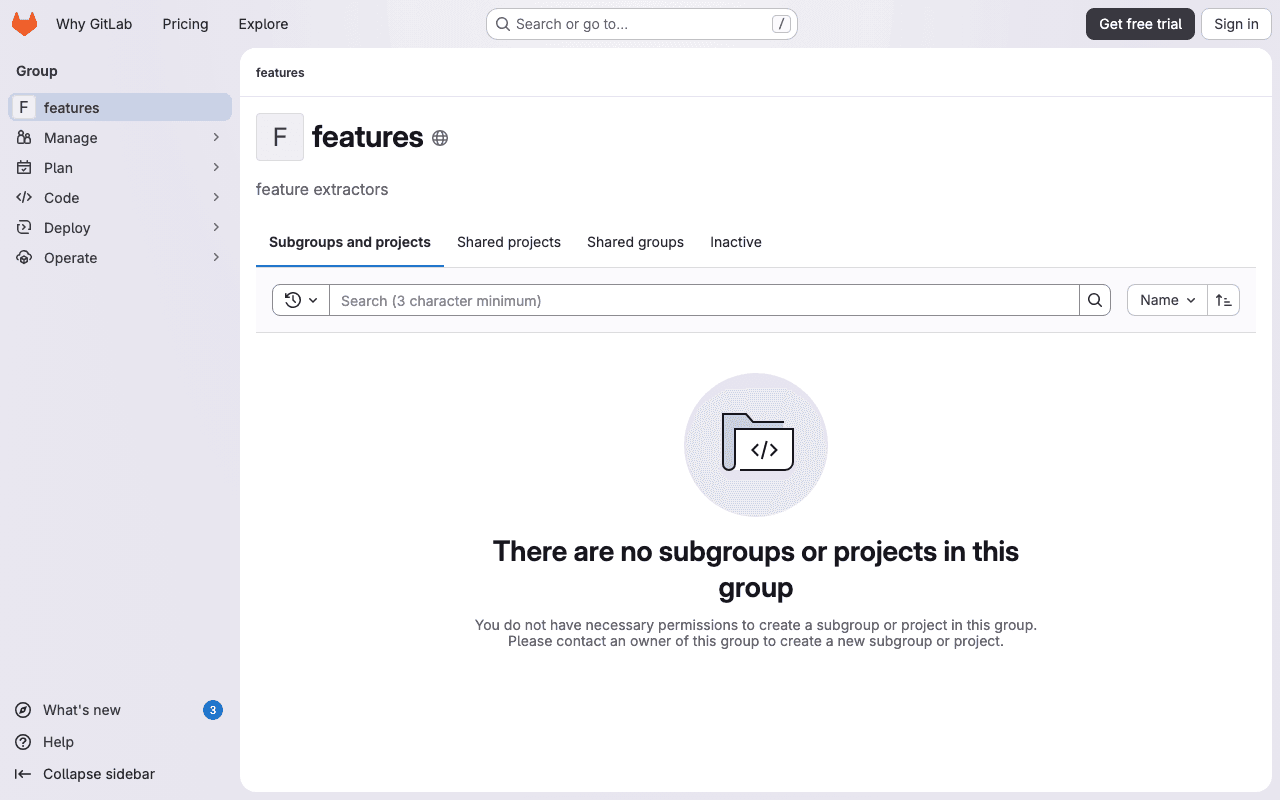Click the Get free trial button
This screenshot has width=1280, height=800.
(x=1140, y=23)
